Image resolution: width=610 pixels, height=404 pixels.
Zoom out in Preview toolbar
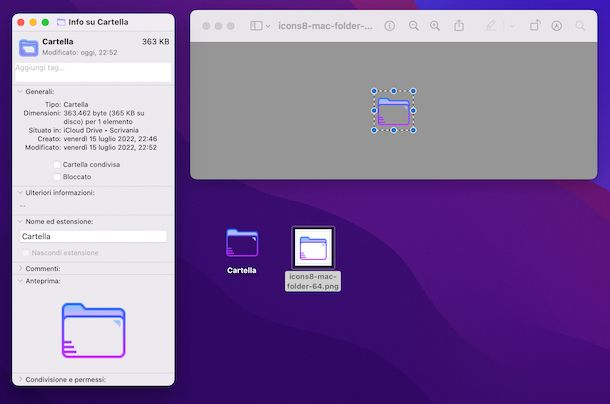(x=414, y=26)
